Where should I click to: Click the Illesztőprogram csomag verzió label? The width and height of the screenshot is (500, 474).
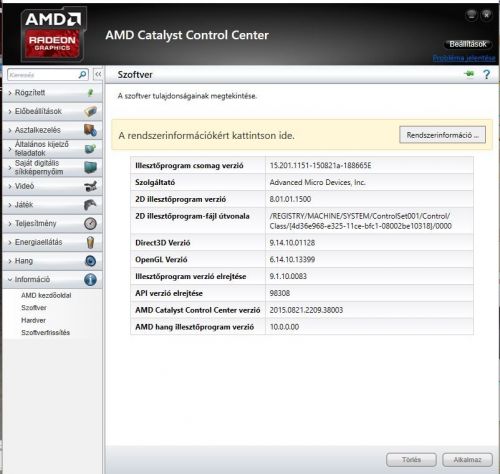[x=189, y=166]
